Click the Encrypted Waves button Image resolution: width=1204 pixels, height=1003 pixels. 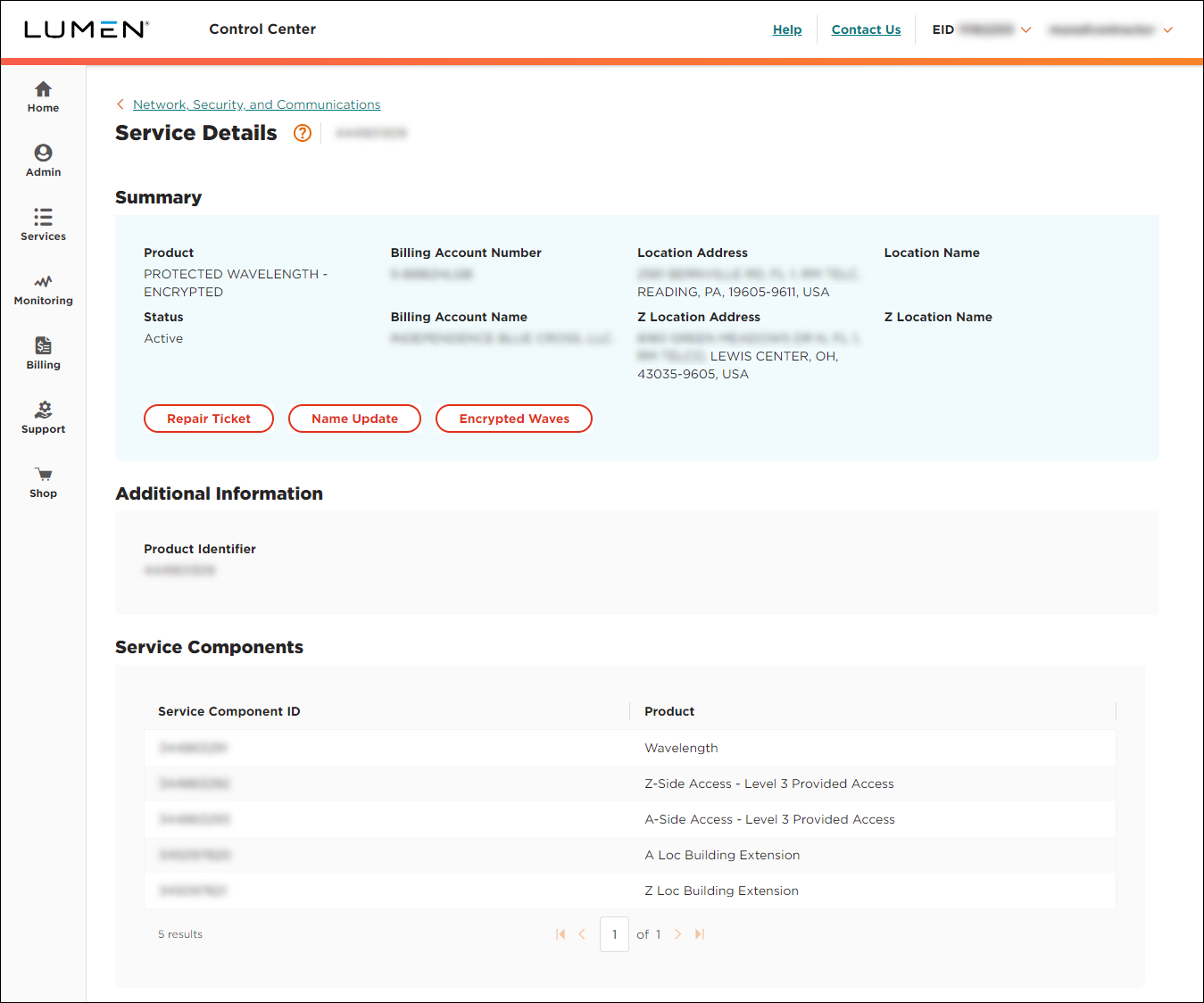coord(514,419)
